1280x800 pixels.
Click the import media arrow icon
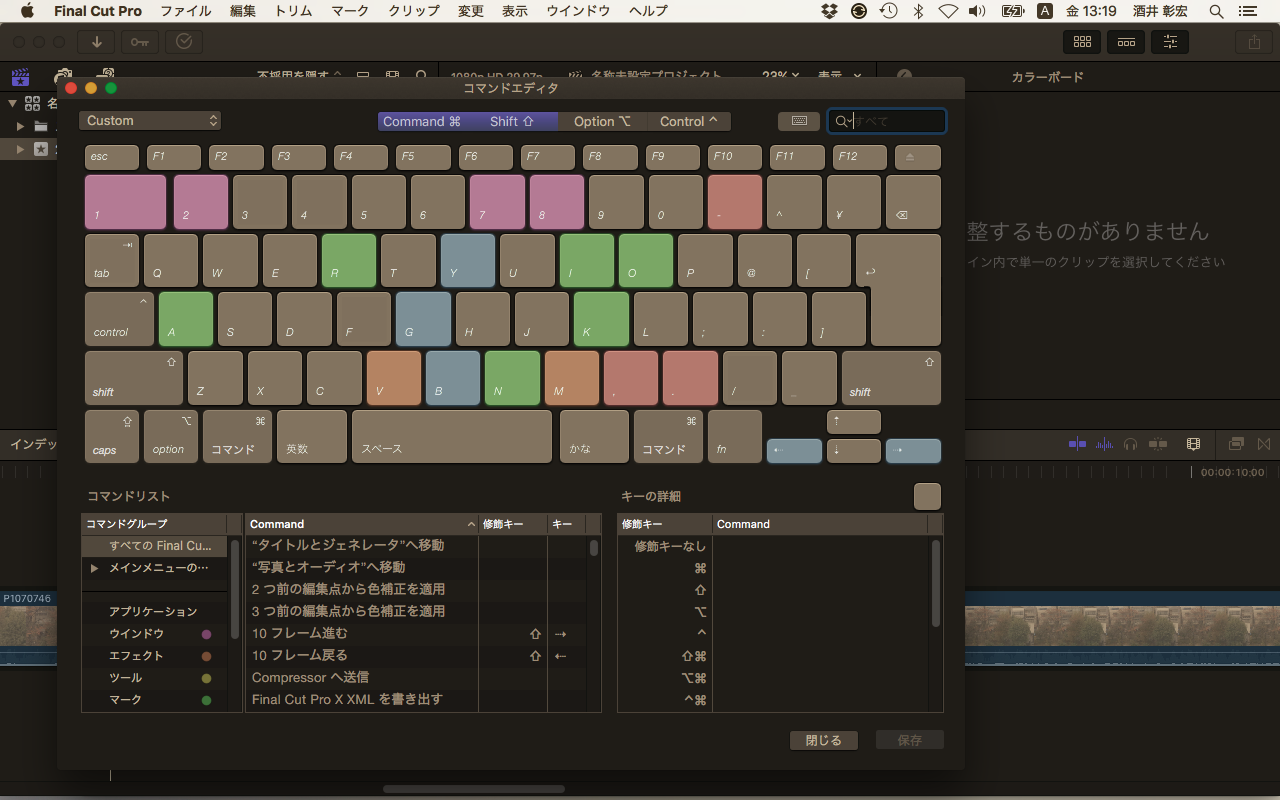[x=97, y=42]
